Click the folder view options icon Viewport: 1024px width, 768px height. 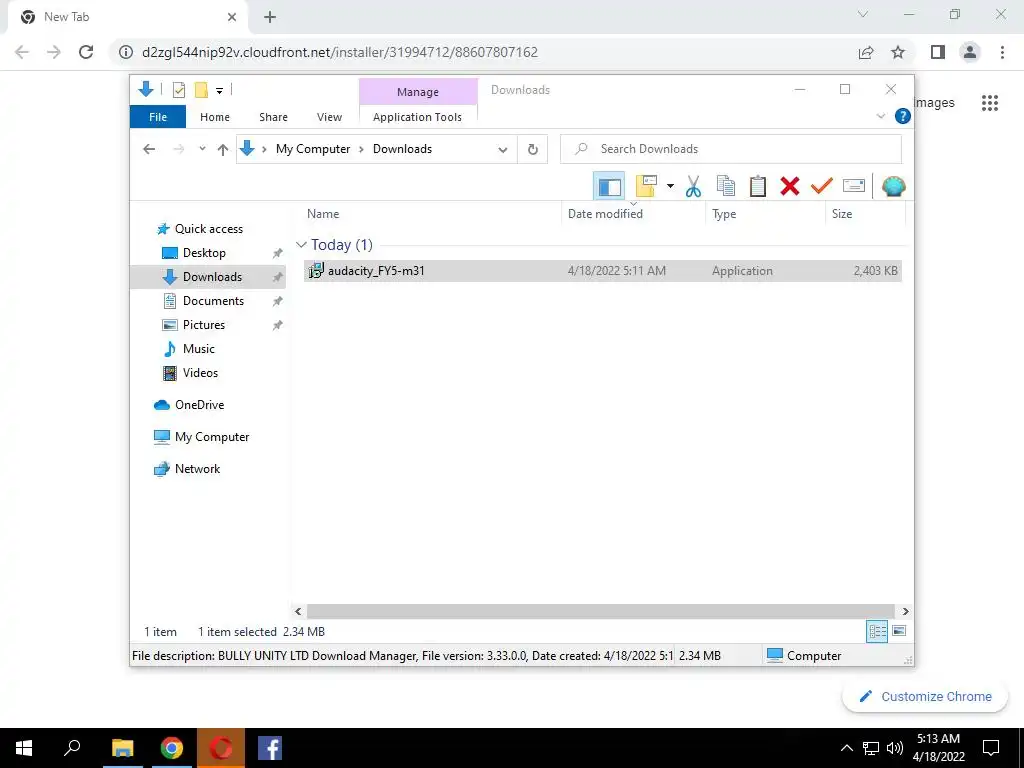tap(646, 186)
